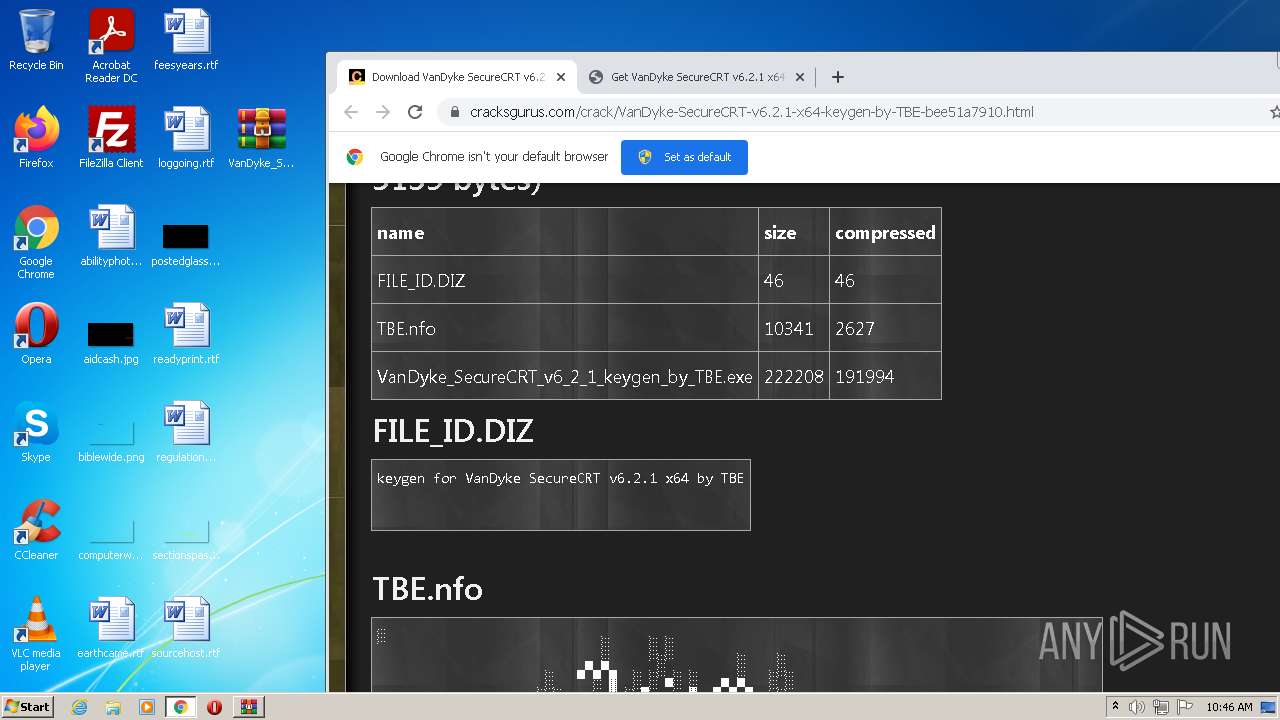Viewport: 1280px width, 720px height.
Task: Launch Opera browser from desktop
Action: pos(36,334)
